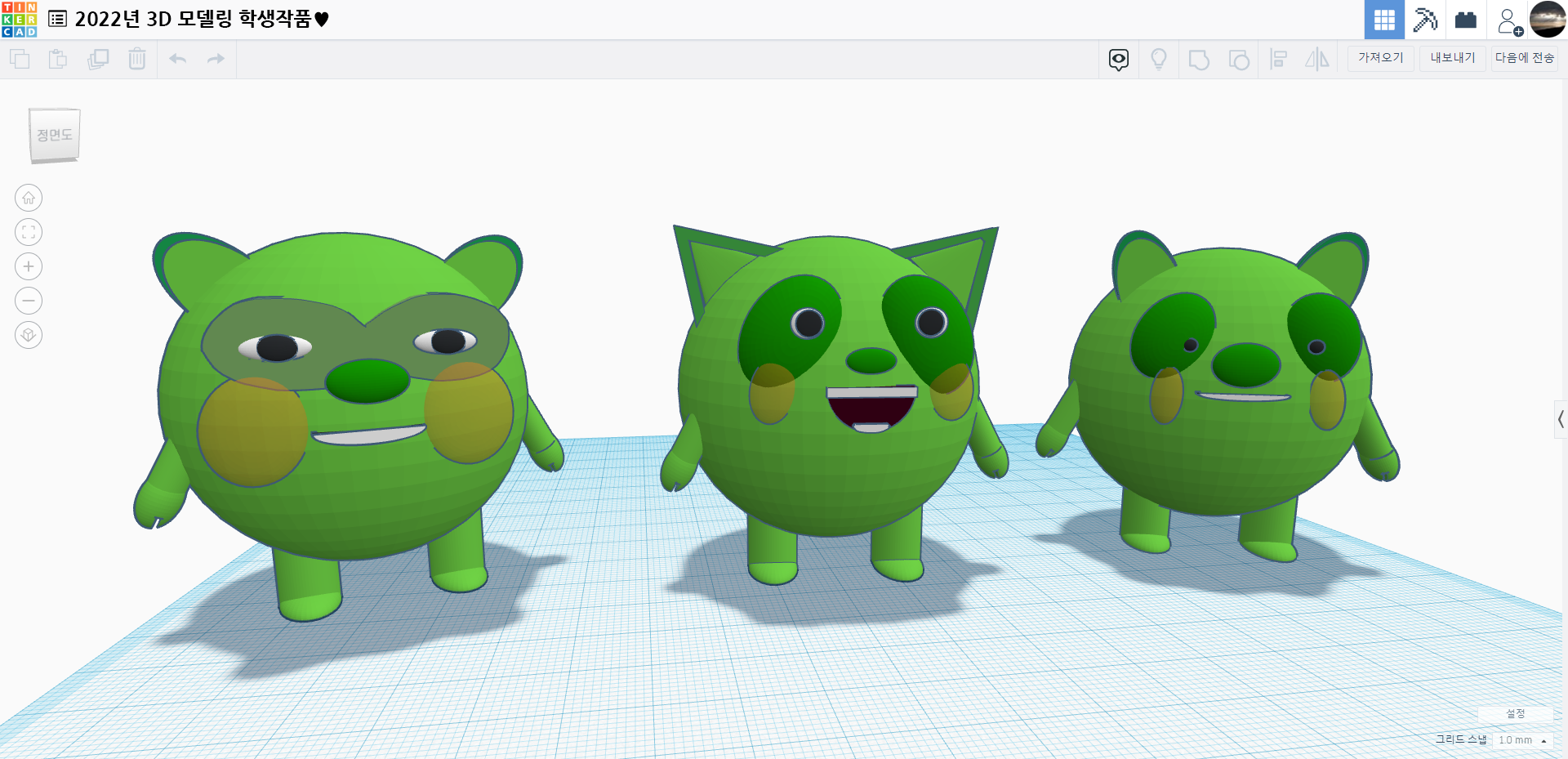This screenshot has height=759, width=1568.
Task: Click the 내보내기 export button
Action: pos(1453,58)
